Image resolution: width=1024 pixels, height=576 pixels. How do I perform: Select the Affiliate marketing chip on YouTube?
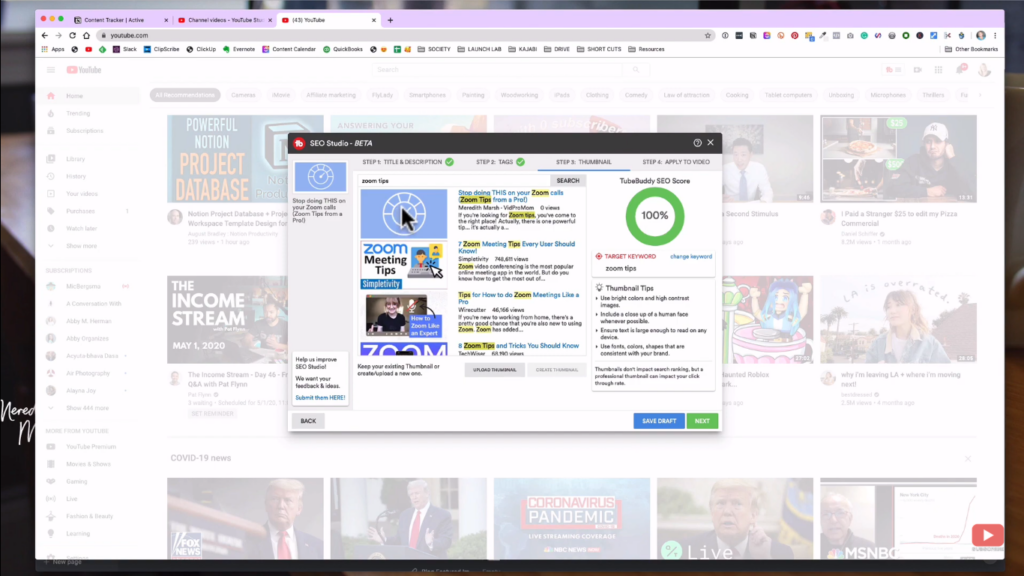[331, 95]
